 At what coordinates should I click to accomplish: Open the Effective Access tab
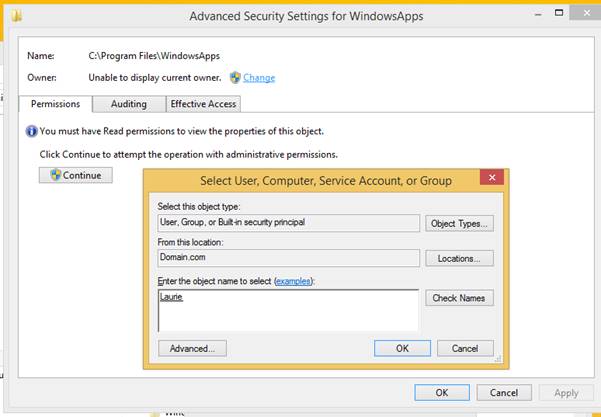click(x=204, y=104)
